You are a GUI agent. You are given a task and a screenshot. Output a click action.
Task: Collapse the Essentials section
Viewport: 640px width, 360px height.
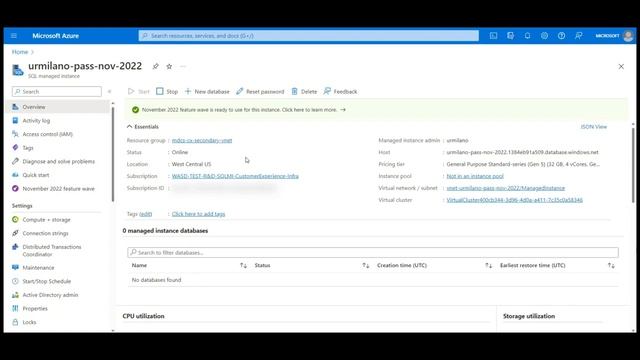[x=142, y=127]
